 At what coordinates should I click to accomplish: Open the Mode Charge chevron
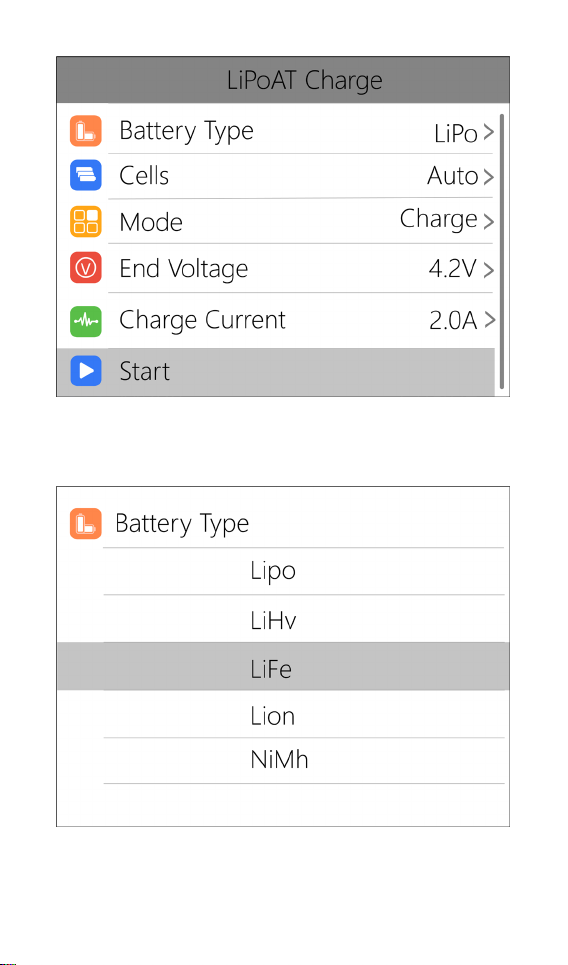[x=488, y=222]
